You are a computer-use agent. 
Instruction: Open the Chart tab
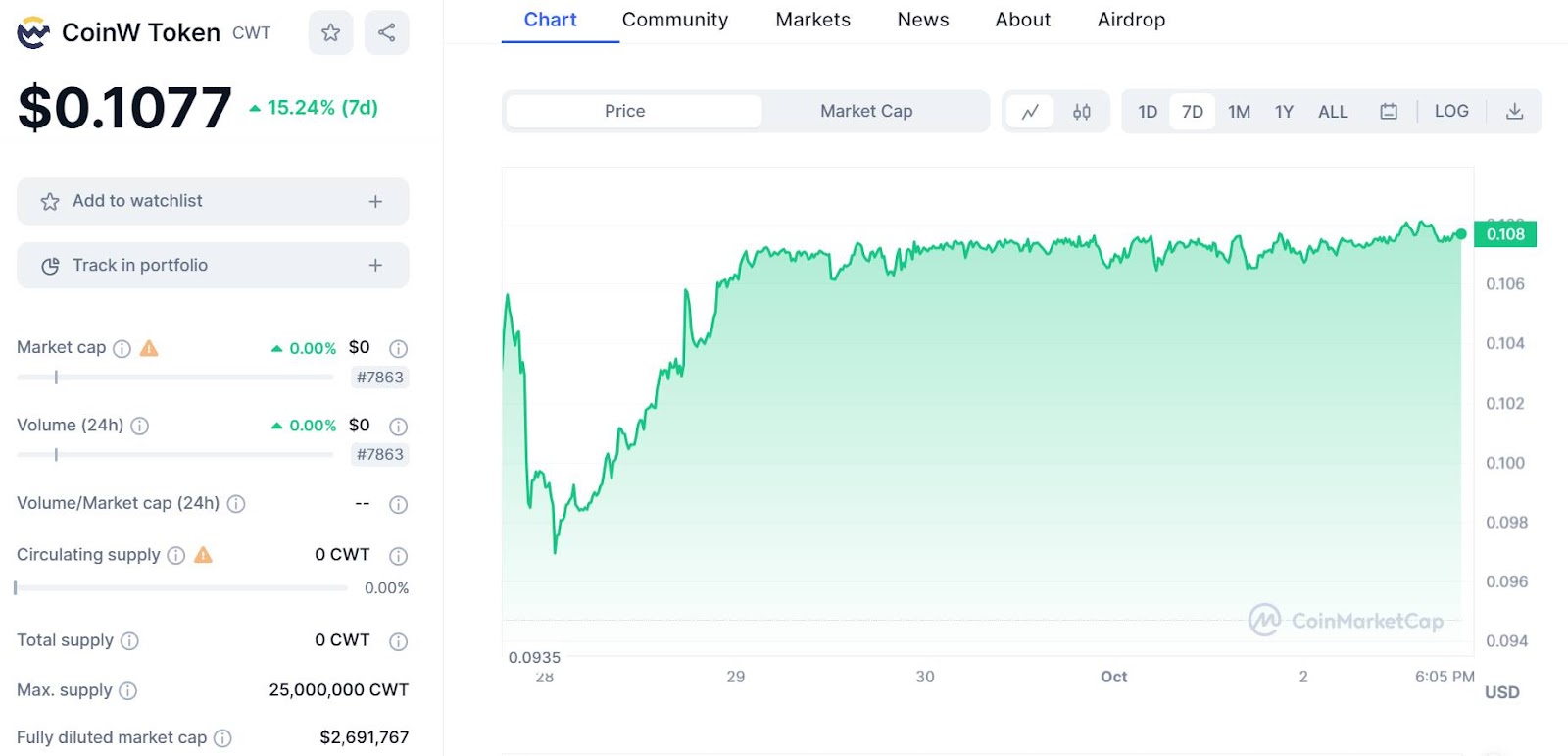tap(550, 20)
